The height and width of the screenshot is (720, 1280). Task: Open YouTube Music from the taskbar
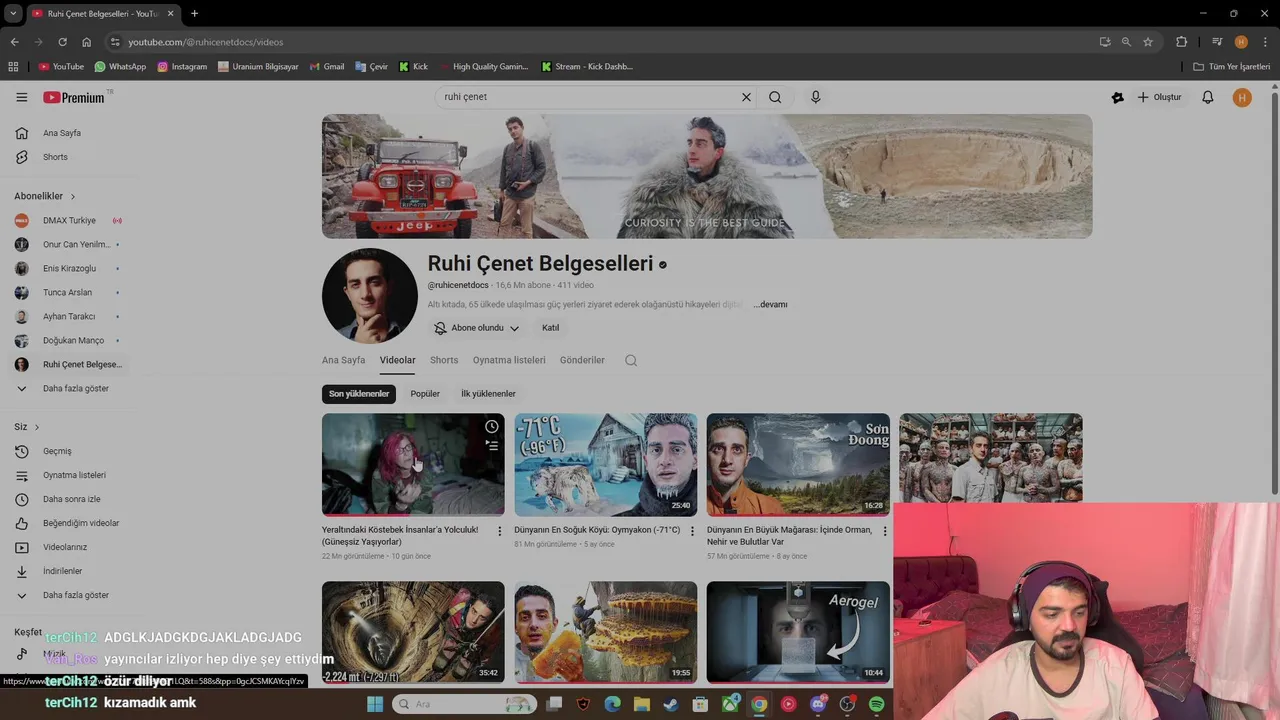coord(789,704)
